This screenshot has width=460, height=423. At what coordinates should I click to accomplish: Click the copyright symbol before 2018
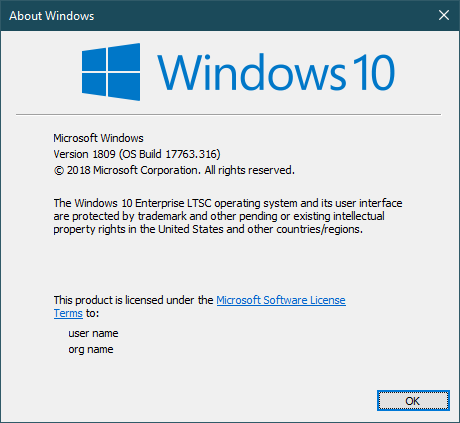[59, 170]
